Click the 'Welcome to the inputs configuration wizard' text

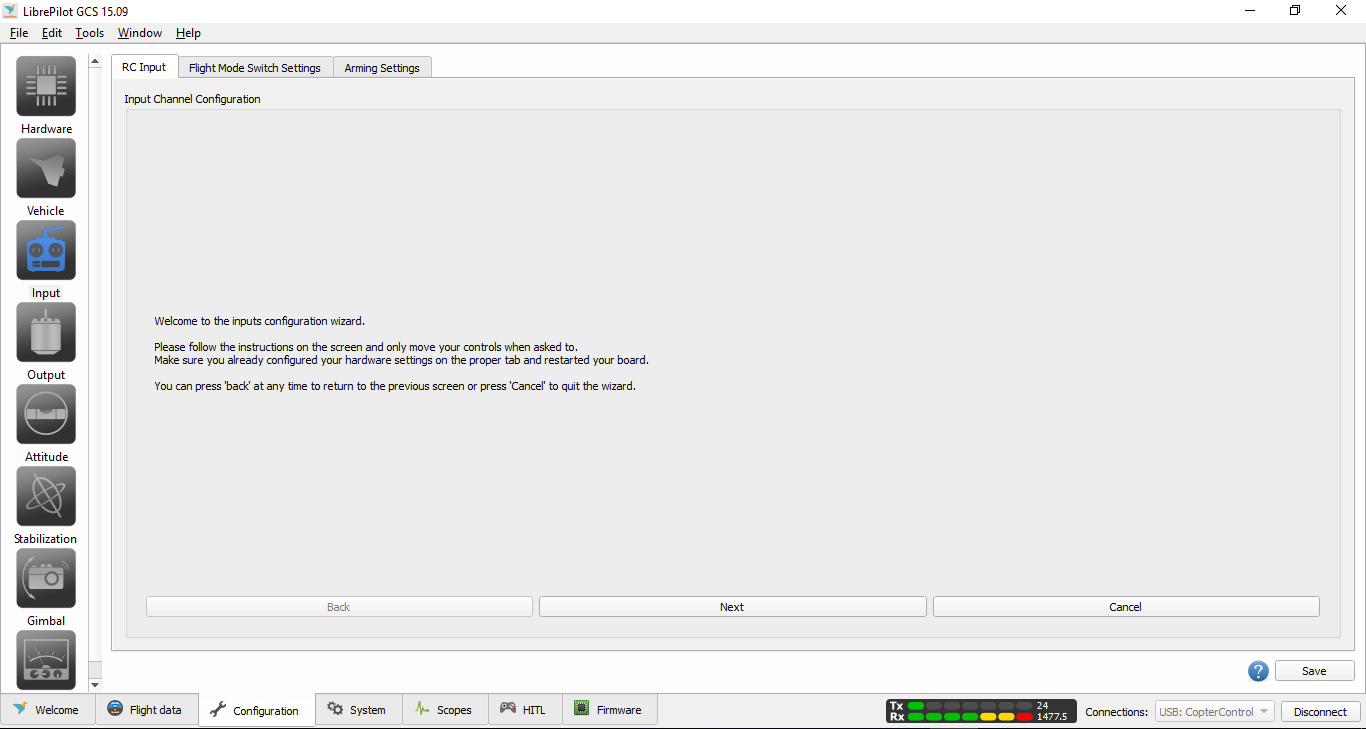[x=259, y=321]
